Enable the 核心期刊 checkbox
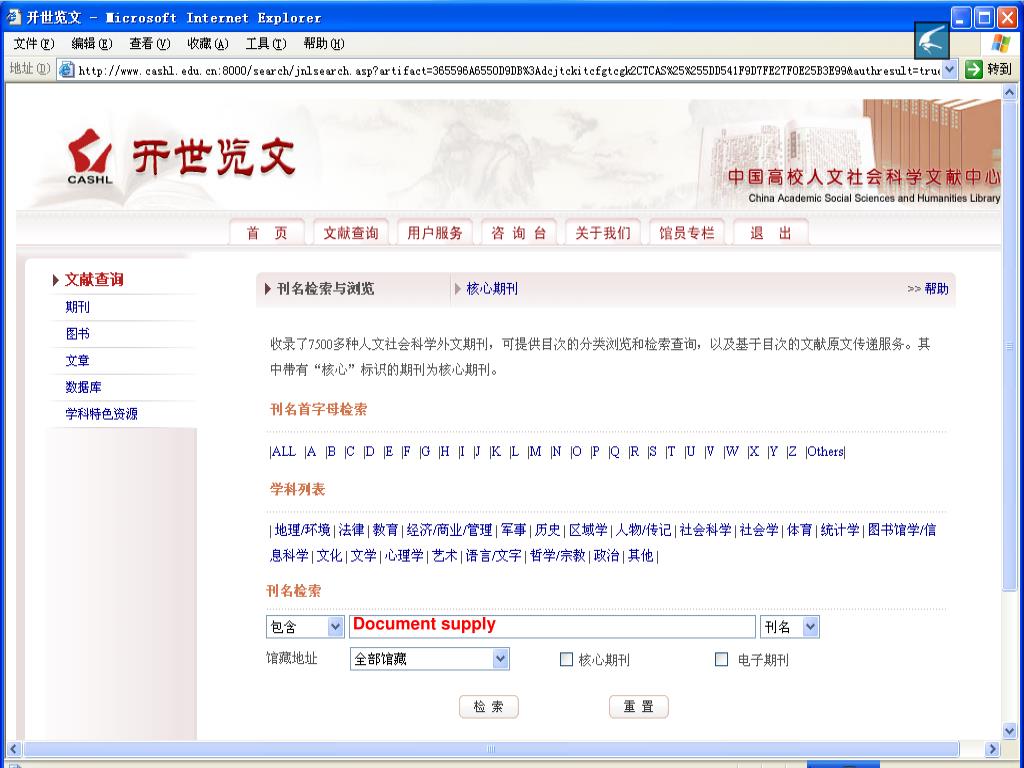Viewport: 1024px width, 768px height. (x=566, y=660)
